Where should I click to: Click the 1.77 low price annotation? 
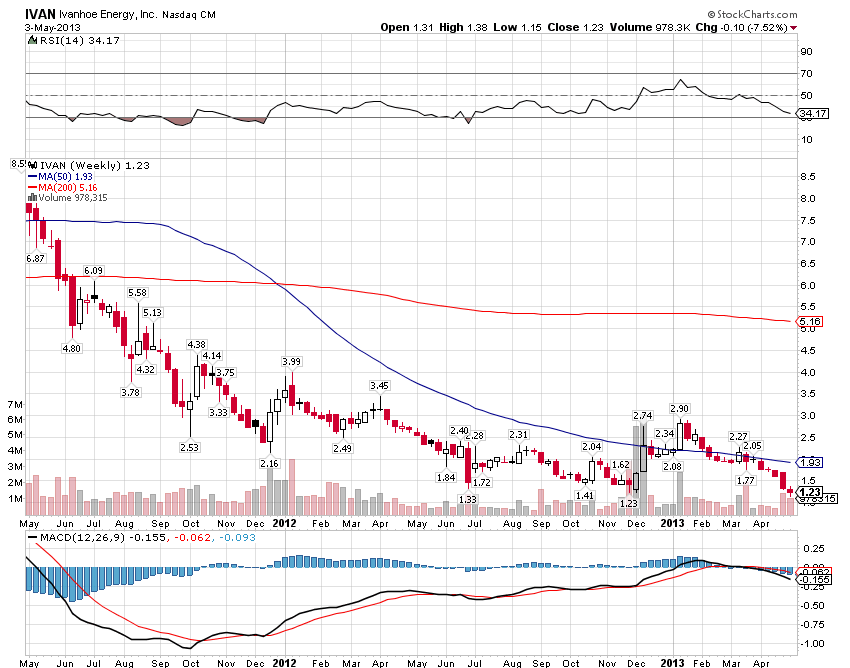746,481
